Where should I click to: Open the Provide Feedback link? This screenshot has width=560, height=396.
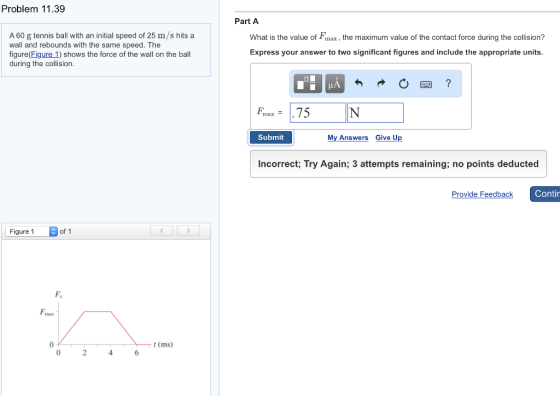pos(482,194)
